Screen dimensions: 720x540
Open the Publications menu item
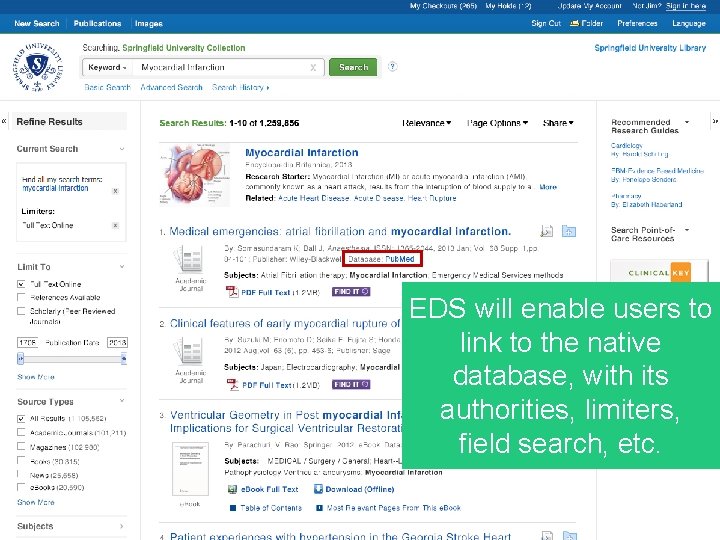97,23
